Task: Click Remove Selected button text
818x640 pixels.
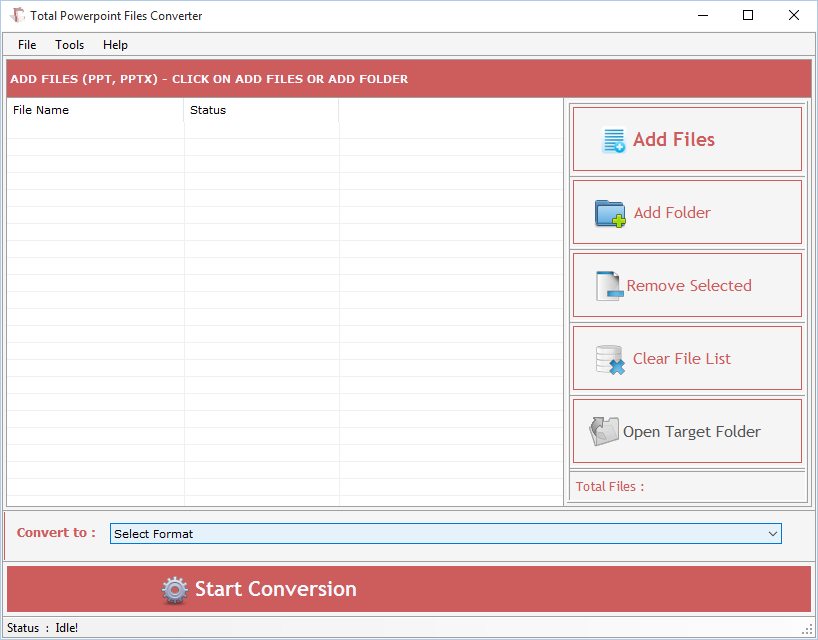Action: pos(689,286)
